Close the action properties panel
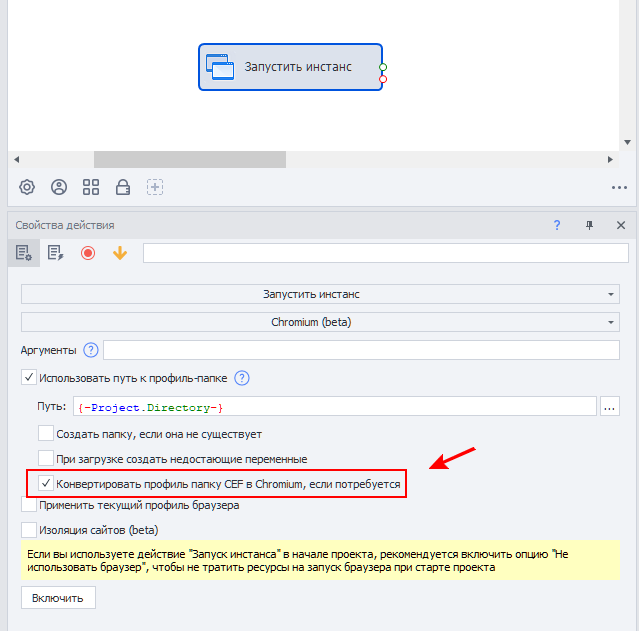The height and width of the screenshot is (631, 639). point(621,225)
